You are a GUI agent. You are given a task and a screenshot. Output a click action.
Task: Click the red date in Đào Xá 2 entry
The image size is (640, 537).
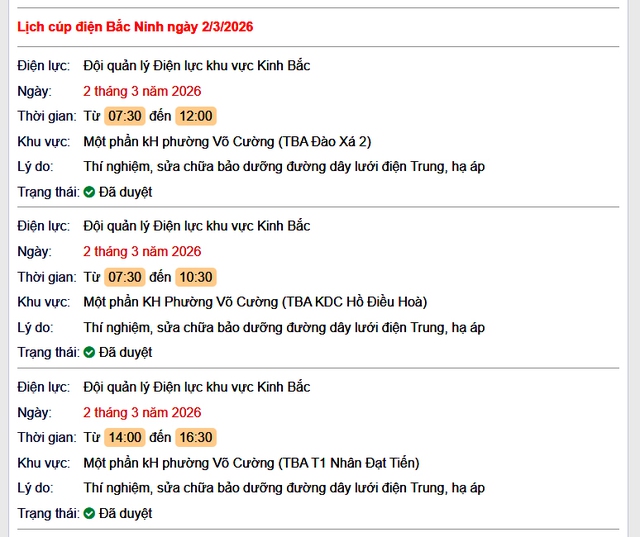pyautogui.click(x=142, y=90)
